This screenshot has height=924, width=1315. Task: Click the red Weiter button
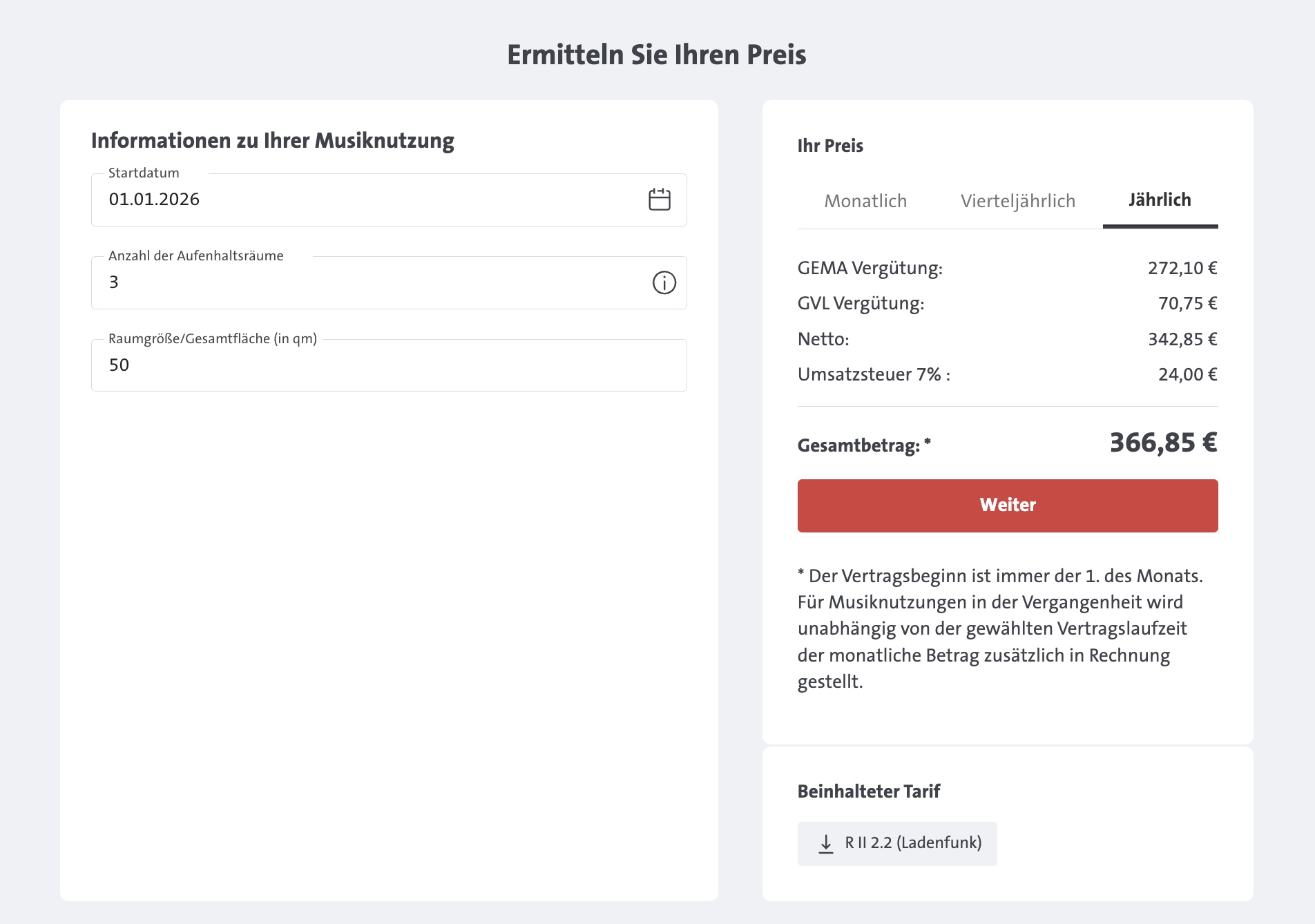(1008, 506)
